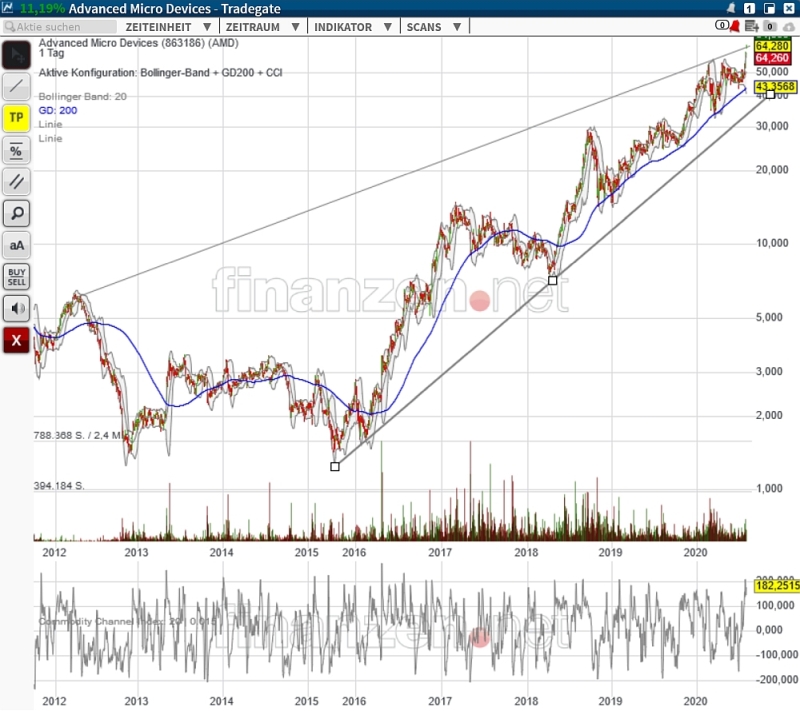Toggle the speaker sound icon
Image resolution: width=800 pixels, height=711 pixels.
16,309
